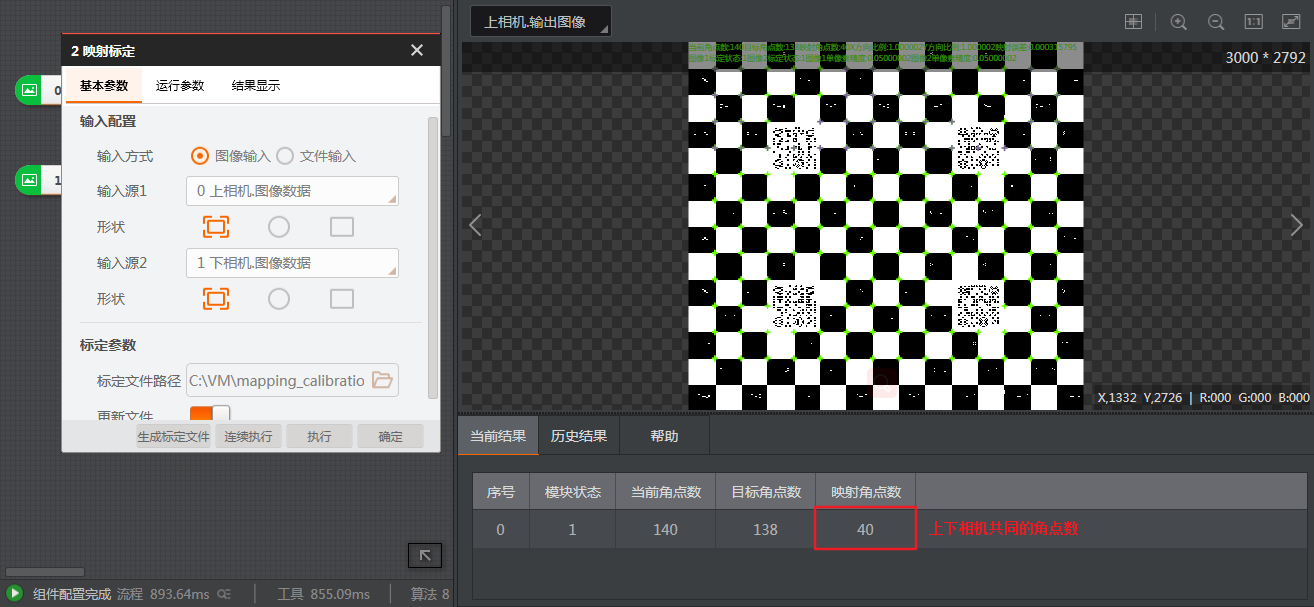Open the multi-view split layout icon
This screenshot has width=1314, height=607.
click(x=1133, y=21)
